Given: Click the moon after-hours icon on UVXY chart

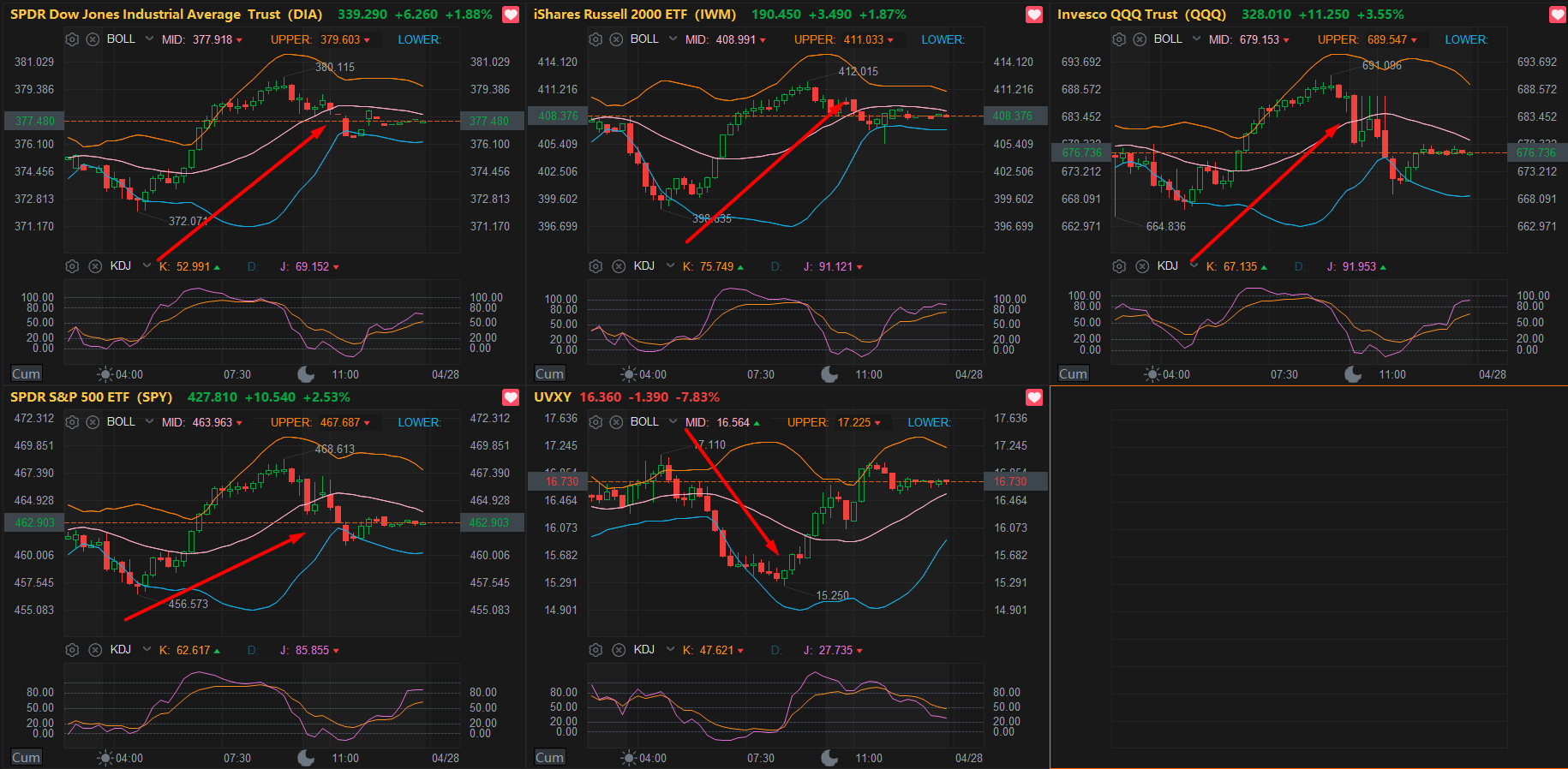Looking at the screenshot, I should [x=829, y=758].
